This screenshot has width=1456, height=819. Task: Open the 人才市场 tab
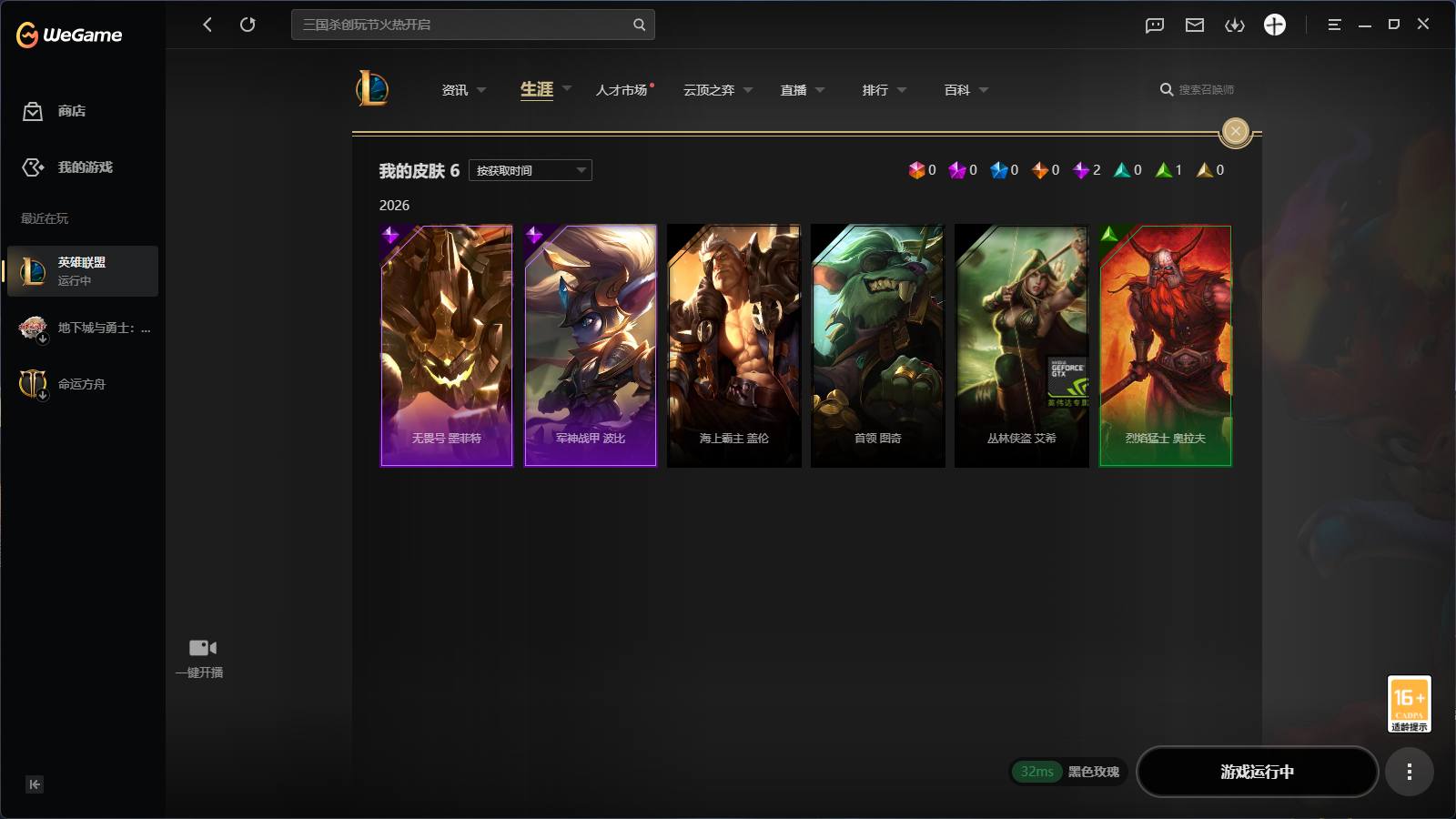coord(622,90)
